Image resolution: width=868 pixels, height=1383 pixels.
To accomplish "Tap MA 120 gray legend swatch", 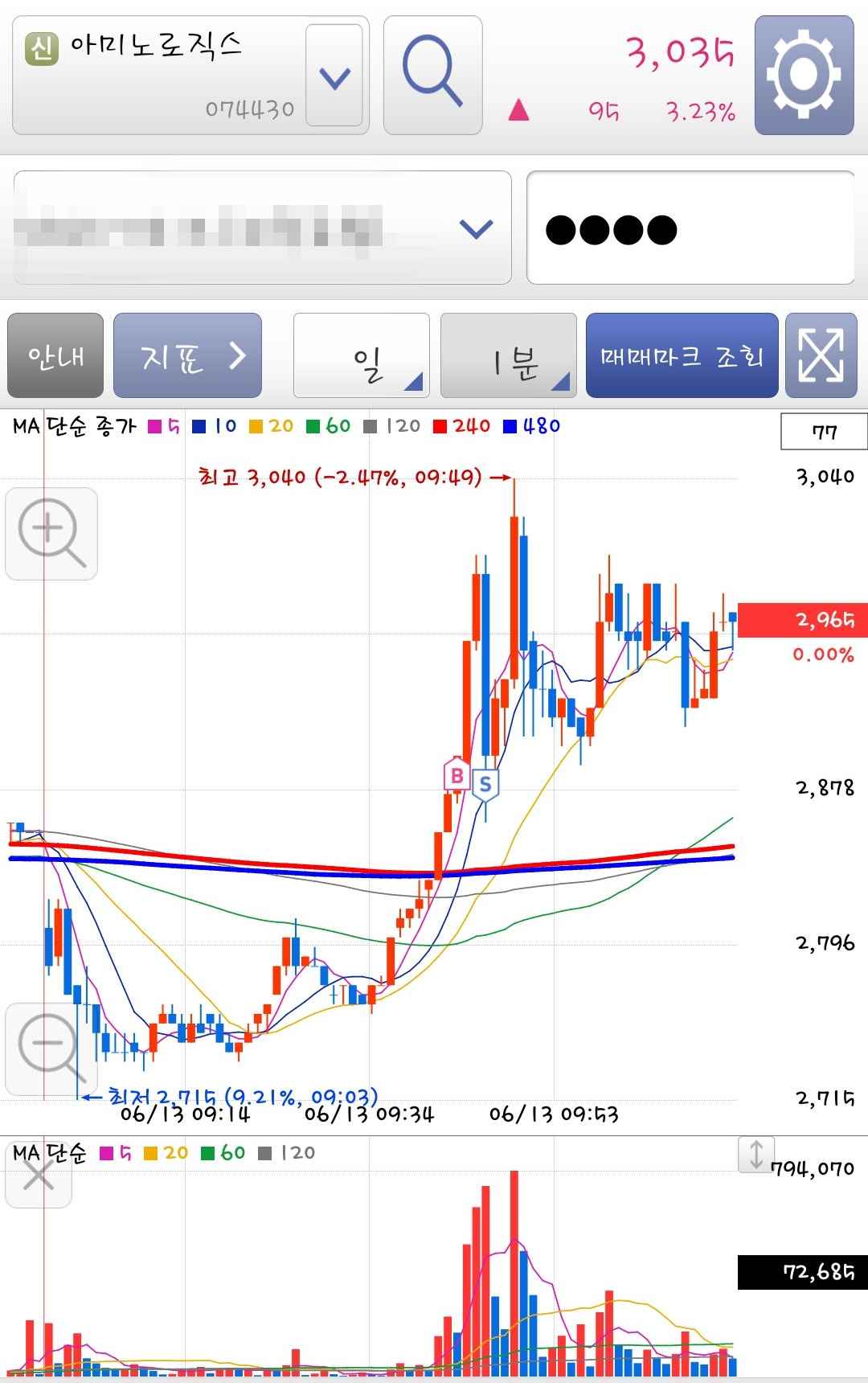I will coord(371,426).
